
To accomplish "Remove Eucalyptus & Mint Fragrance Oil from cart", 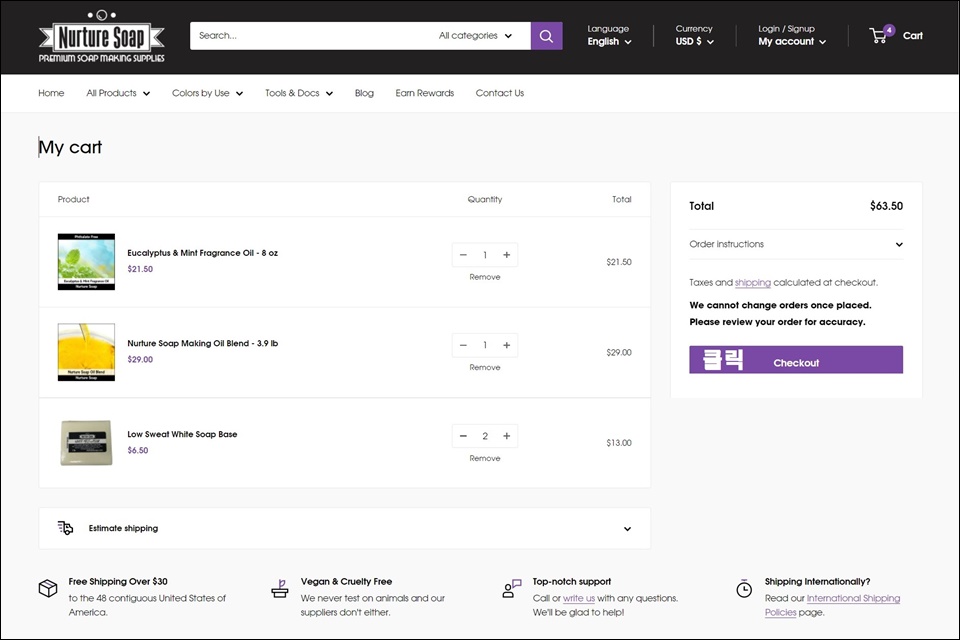I will (485, 277).
